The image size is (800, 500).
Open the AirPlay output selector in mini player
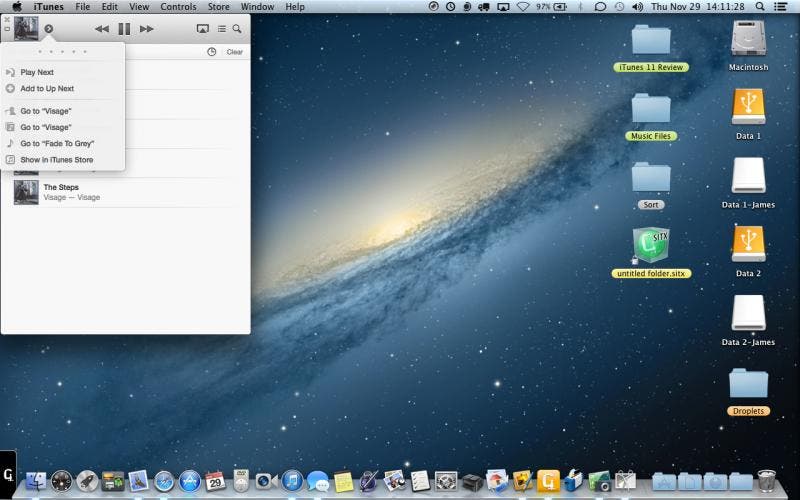203,29
